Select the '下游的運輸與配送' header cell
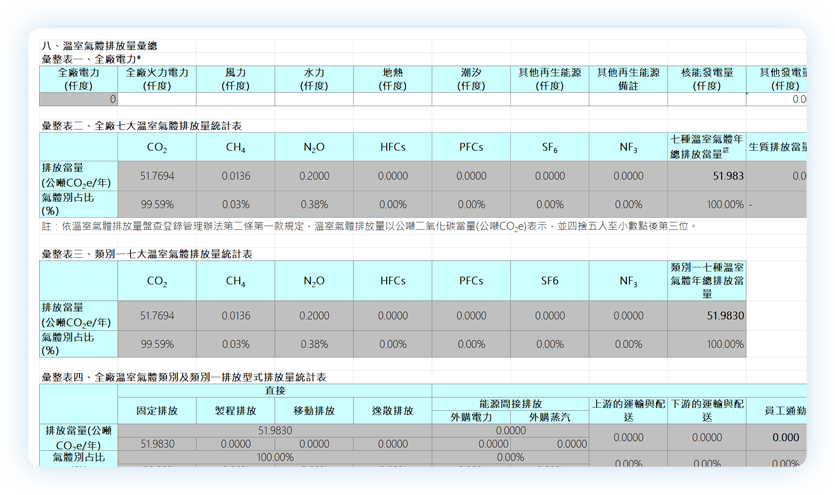835x495 pixels. pos(707,410)
